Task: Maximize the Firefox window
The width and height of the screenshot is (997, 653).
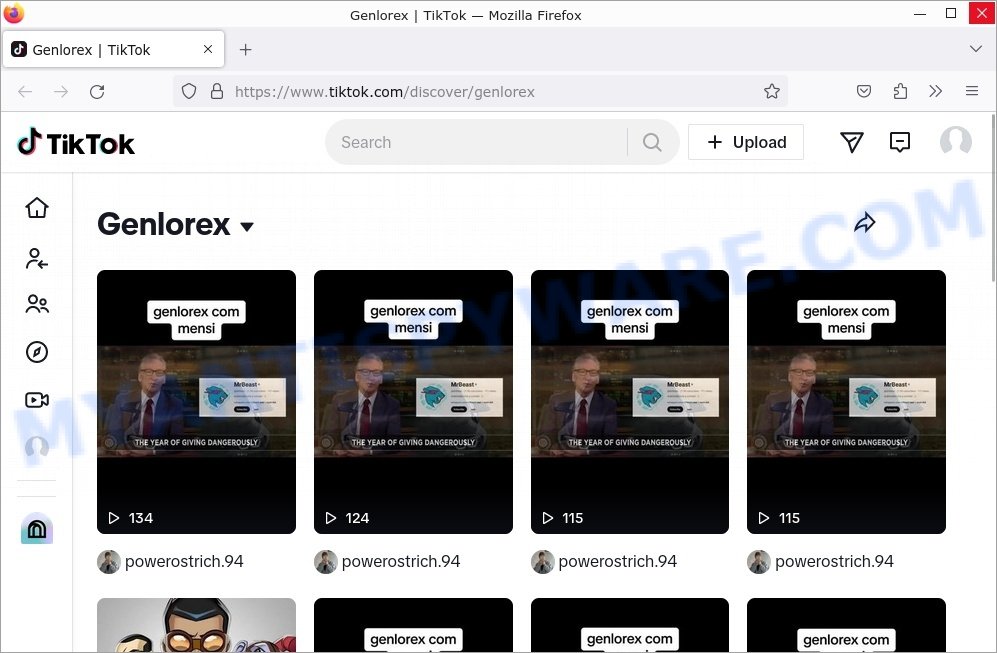Action: [951, 13]
